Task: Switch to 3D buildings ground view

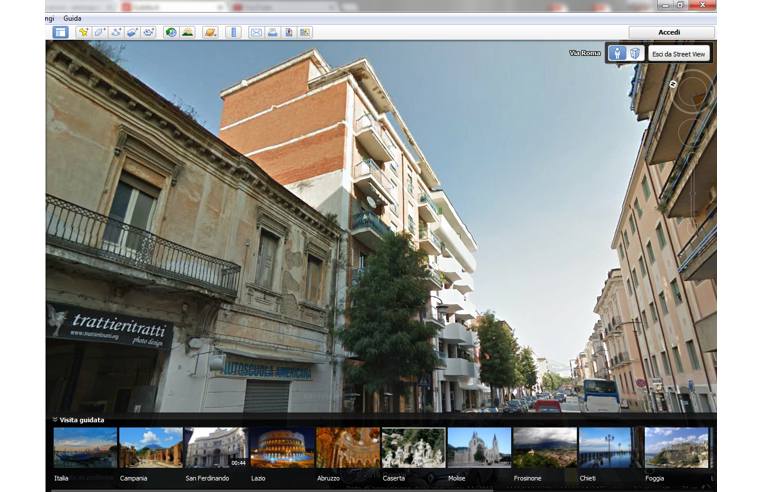Action: (x=635, y=53)
